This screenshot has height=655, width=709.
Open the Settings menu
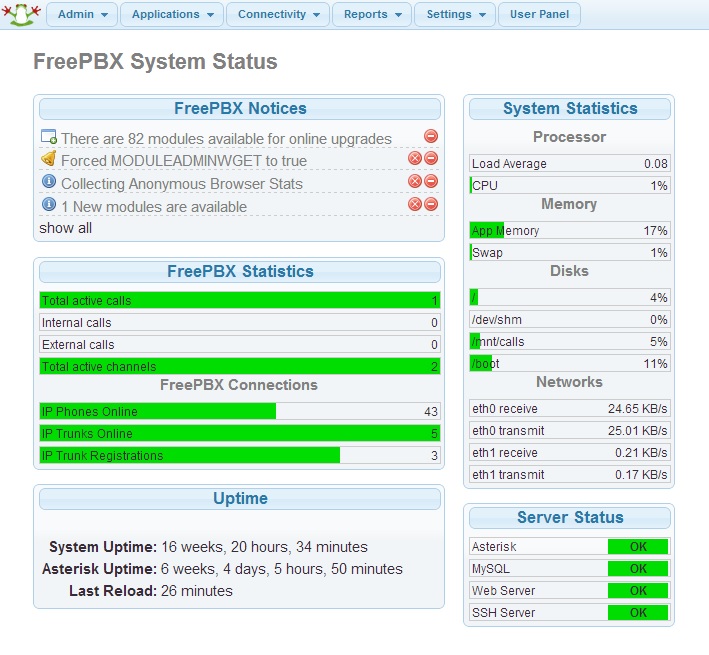(x=455, y=14)
